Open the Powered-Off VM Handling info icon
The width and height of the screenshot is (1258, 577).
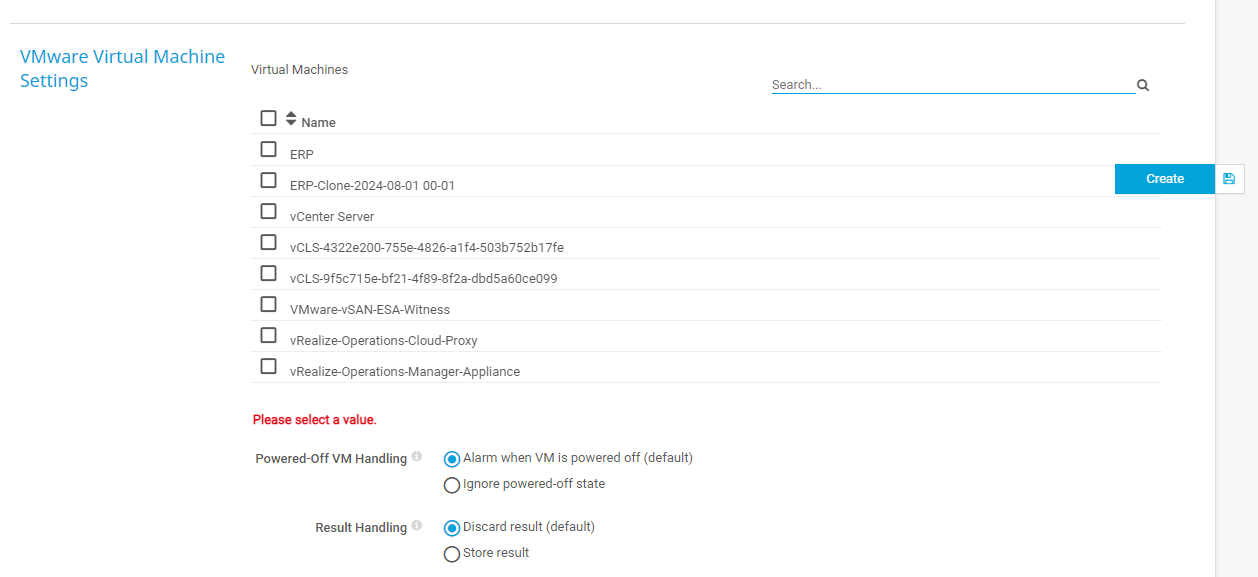(417, 457)
